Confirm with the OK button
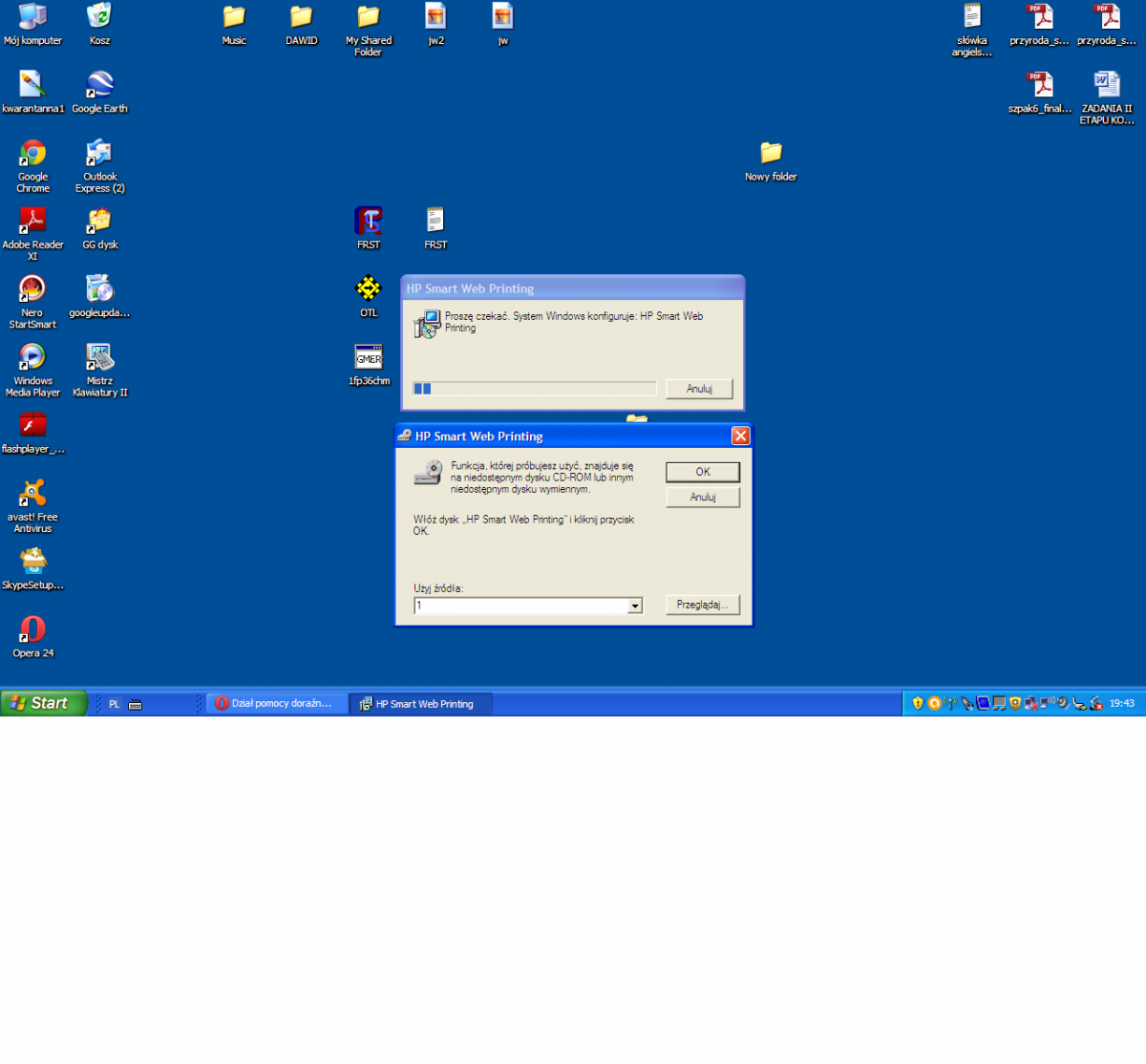1146x1064 pixels. tap(703, 472)
